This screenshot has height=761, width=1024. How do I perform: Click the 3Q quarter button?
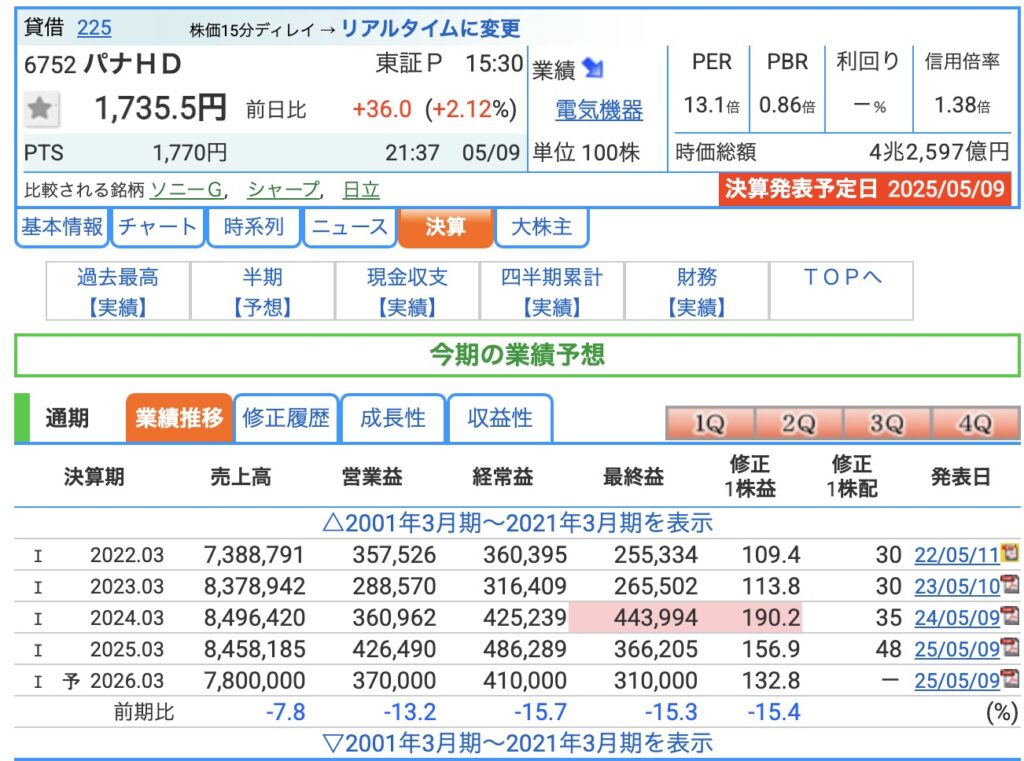(x=887, y=423)
